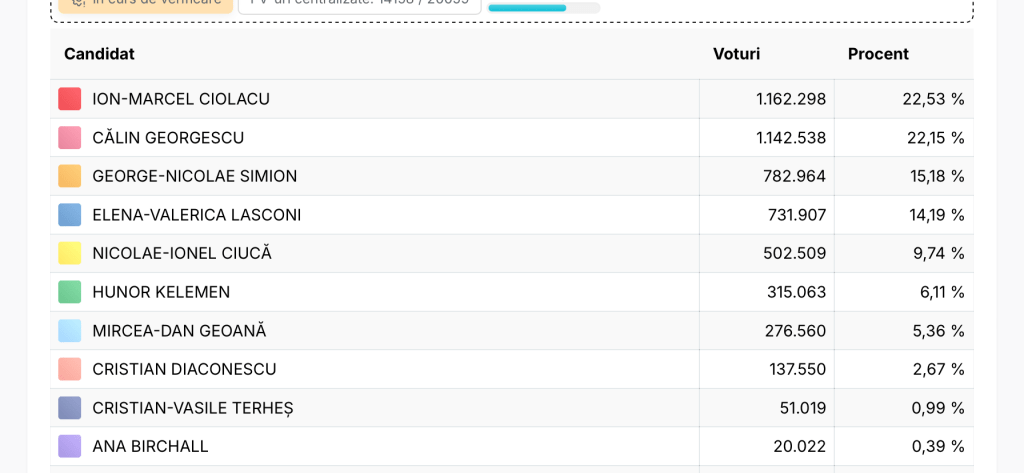Click the purple swatch beside Ana Birchall
Viewport: 1024px width, 473px height.
[x=69, y=446]
